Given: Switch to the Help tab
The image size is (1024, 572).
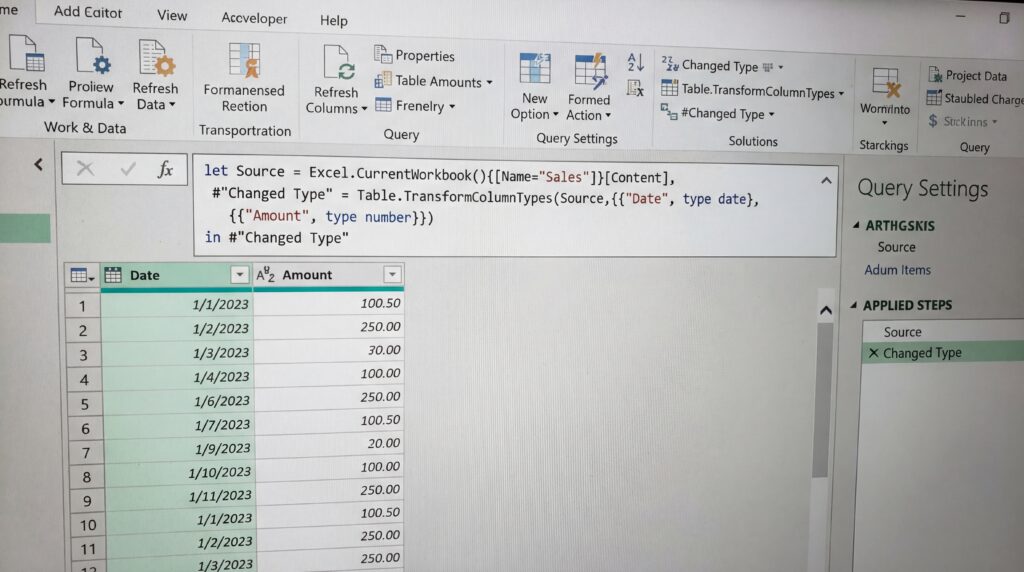Looking at the screenshot, I should (x=333, y=20).
